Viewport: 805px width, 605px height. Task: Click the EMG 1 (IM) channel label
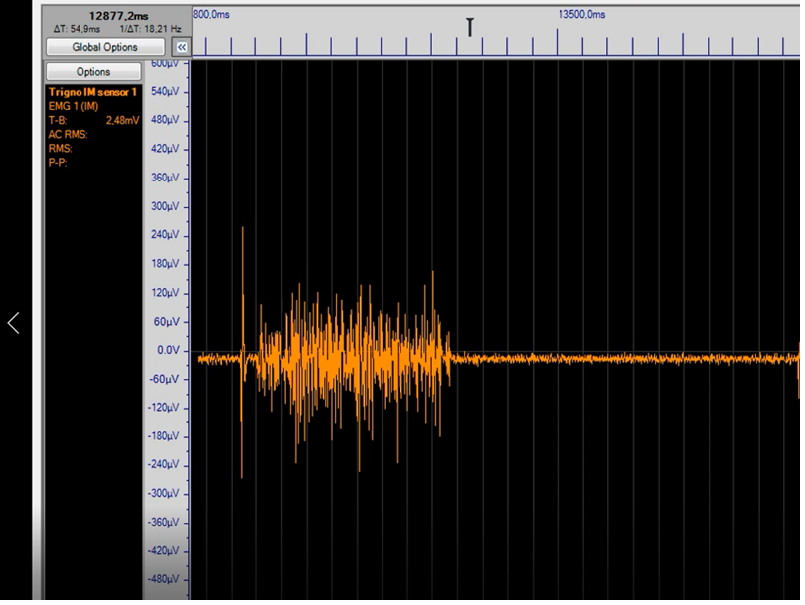point(73,106)
